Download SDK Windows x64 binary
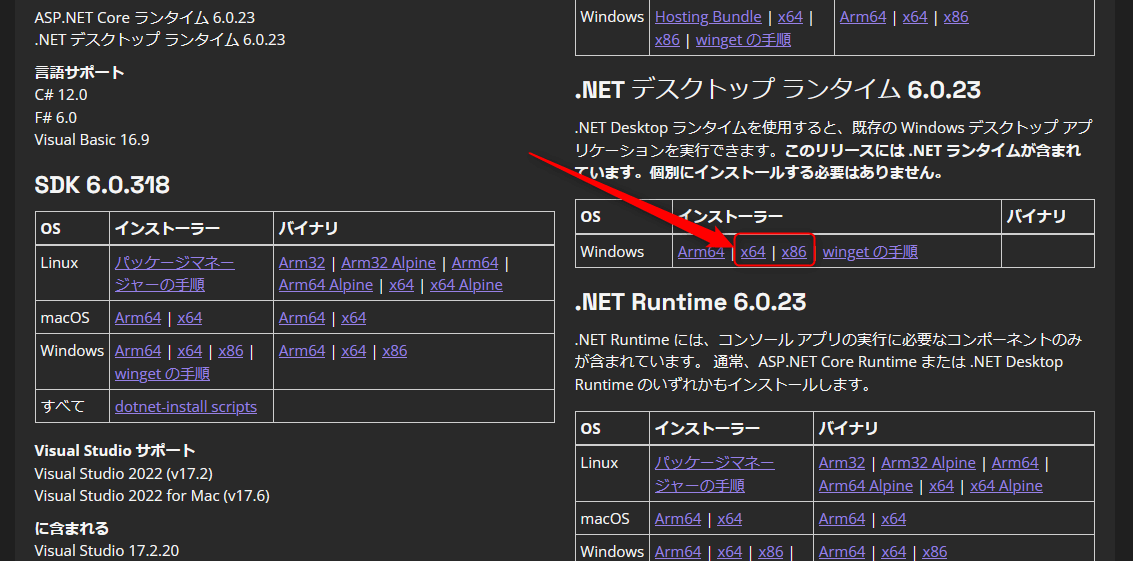The width and height of the screenshot is (1133, 561). tap(354, 351)
